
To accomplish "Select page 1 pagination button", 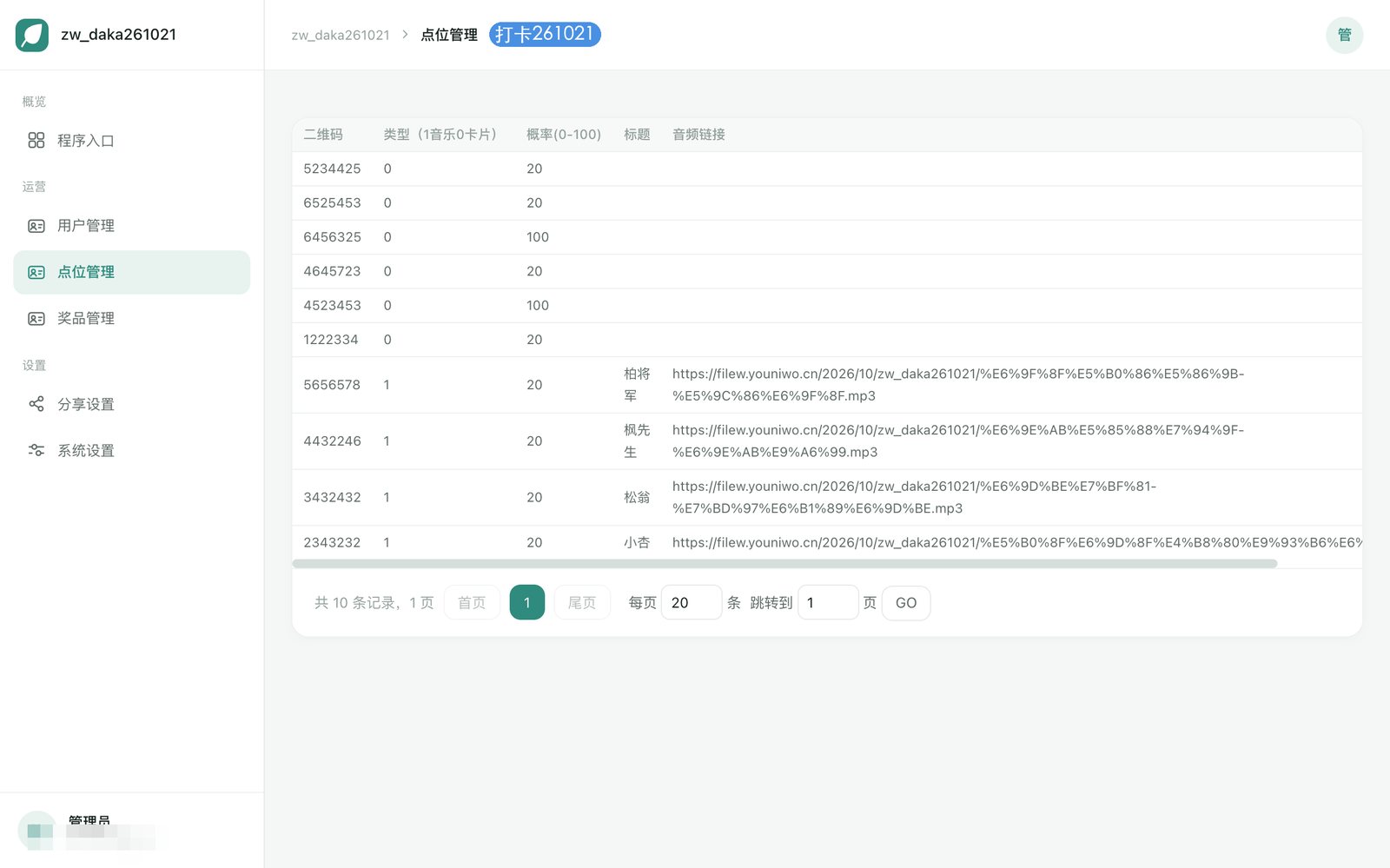I will pyautogui.click(x=526, y=602).
